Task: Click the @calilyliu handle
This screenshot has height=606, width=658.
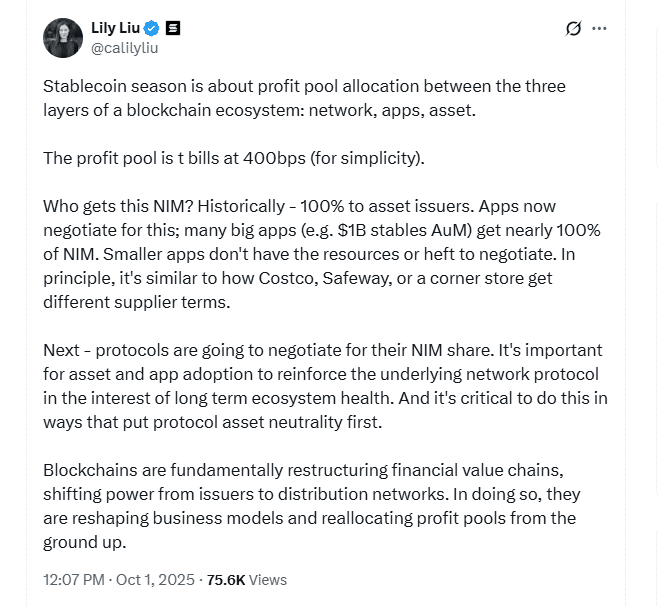Action: pyautogui.click(x=124, y=47)
